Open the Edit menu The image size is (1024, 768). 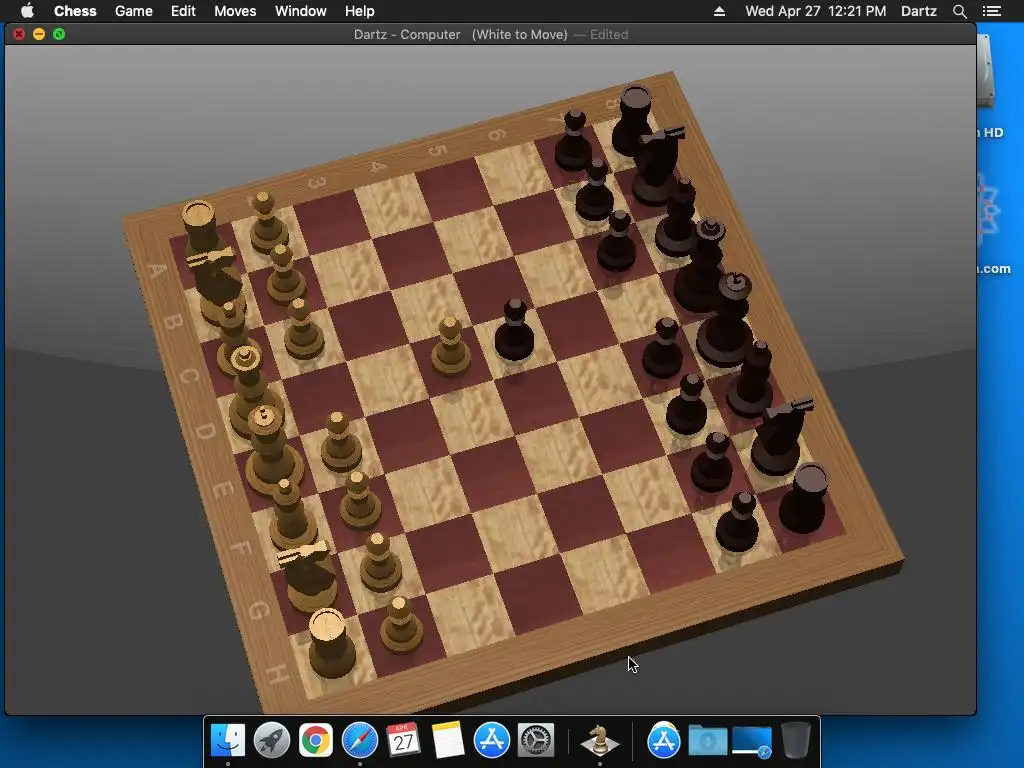coord(183,11)
